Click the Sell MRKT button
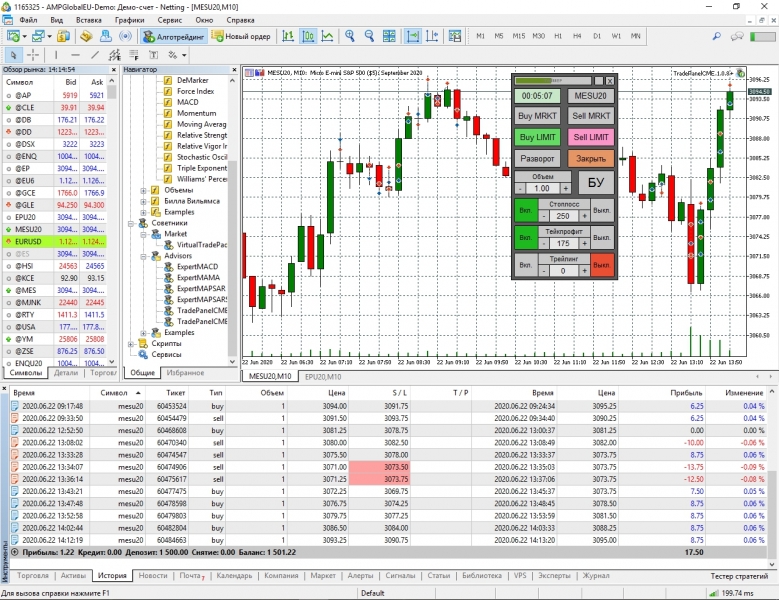 click(591, 116)
